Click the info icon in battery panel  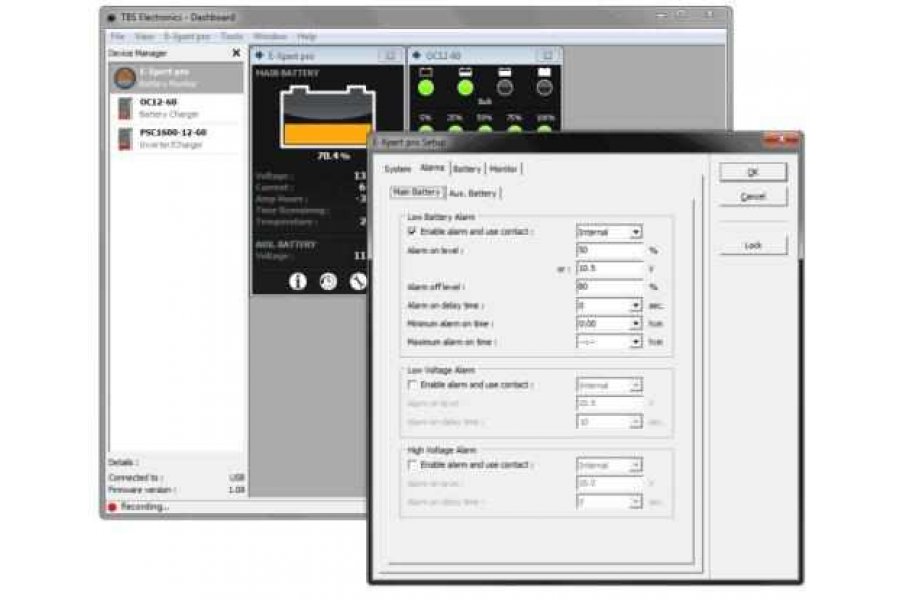click(297, 281)
